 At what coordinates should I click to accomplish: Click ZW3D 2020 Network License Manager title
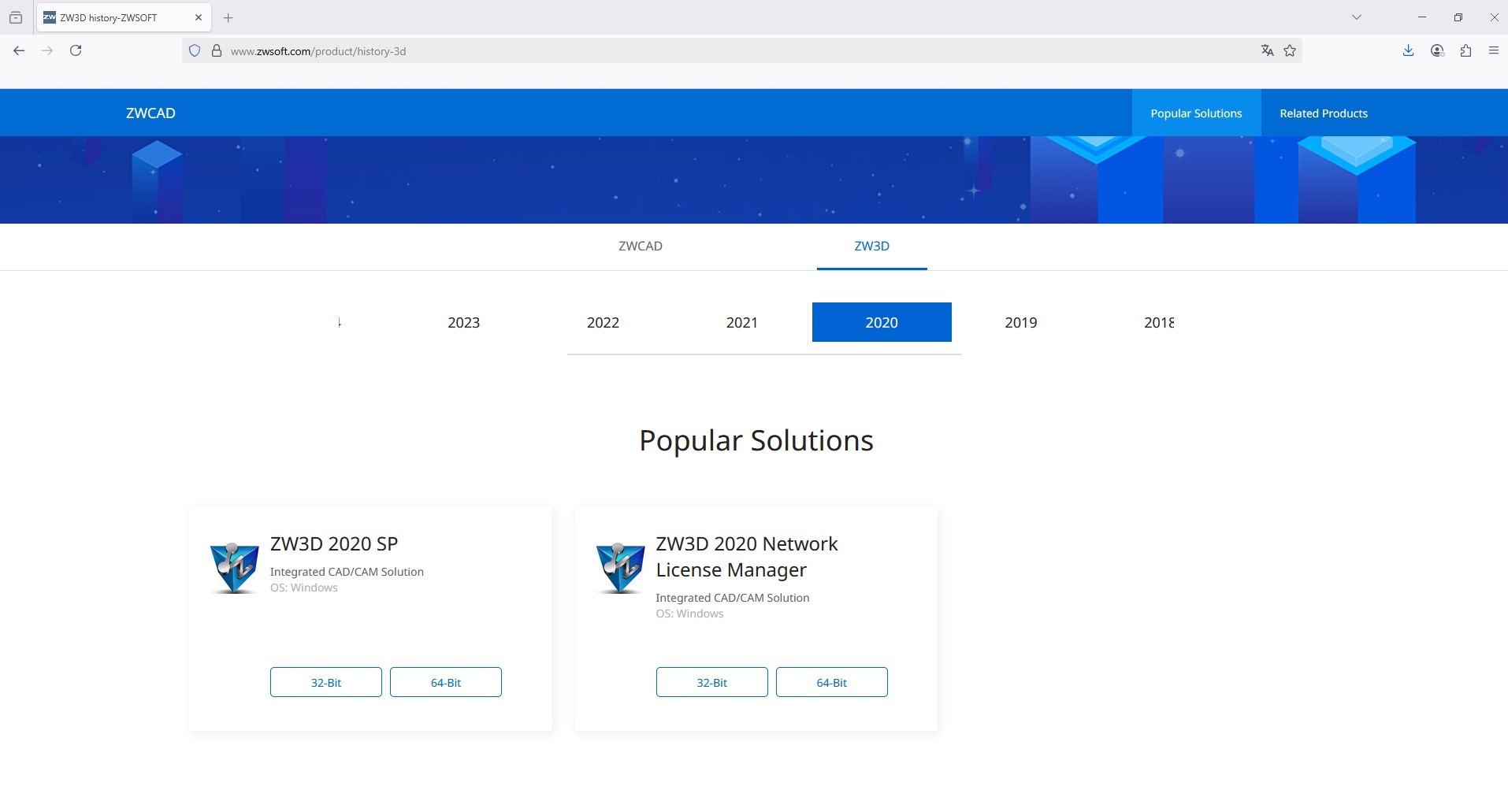coord(747,556)
